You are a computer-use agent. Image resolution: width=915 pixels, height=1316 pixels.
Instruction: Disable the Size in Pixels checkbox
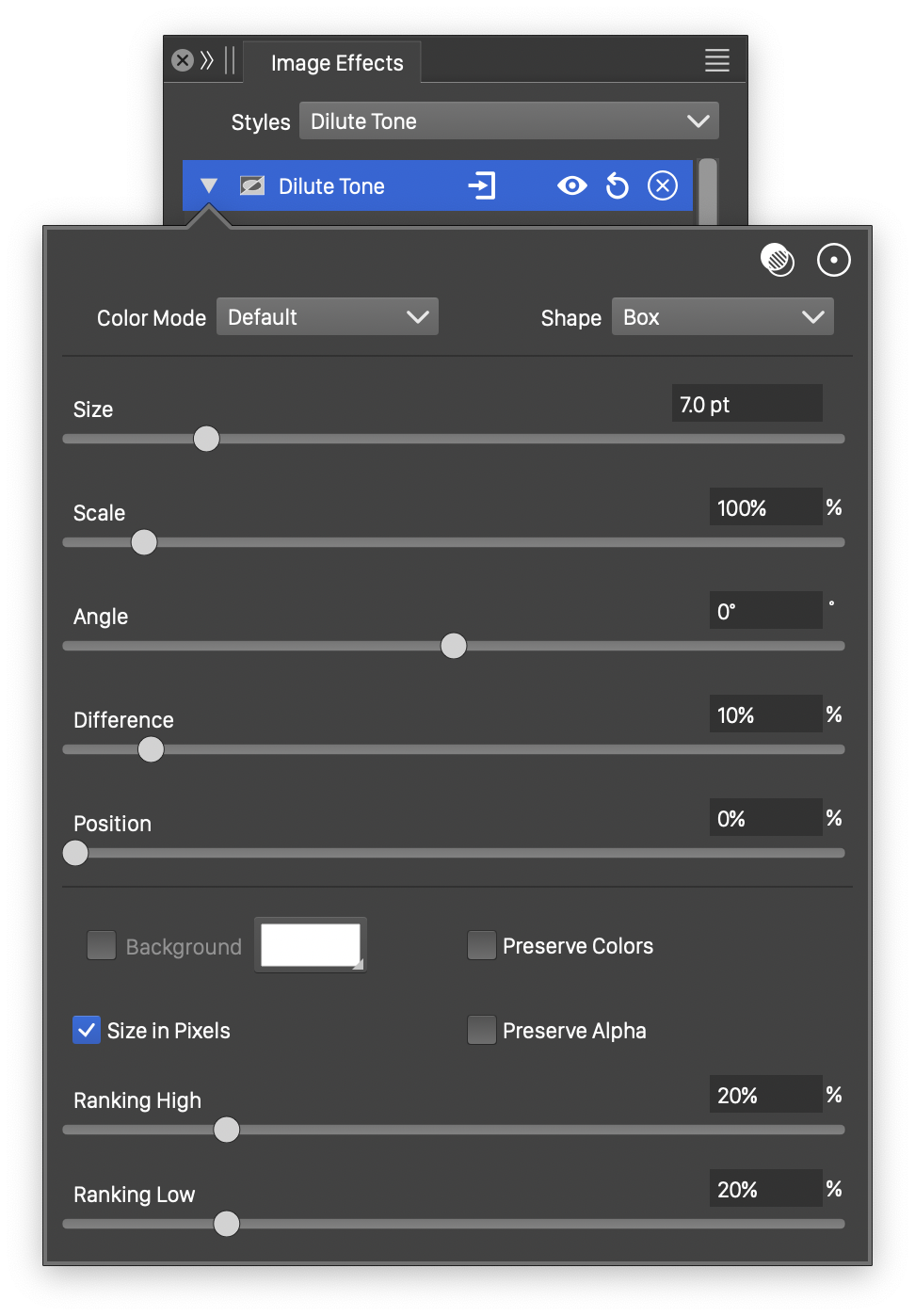(87, 1030)
